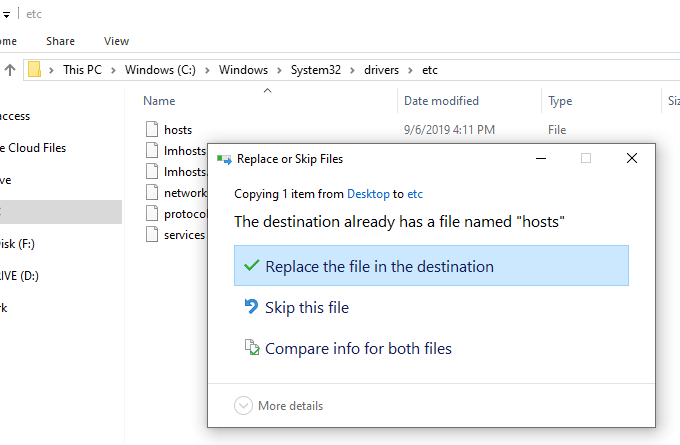Open the View ribbon tab
The image size is (680, 445).
[116, 41]
